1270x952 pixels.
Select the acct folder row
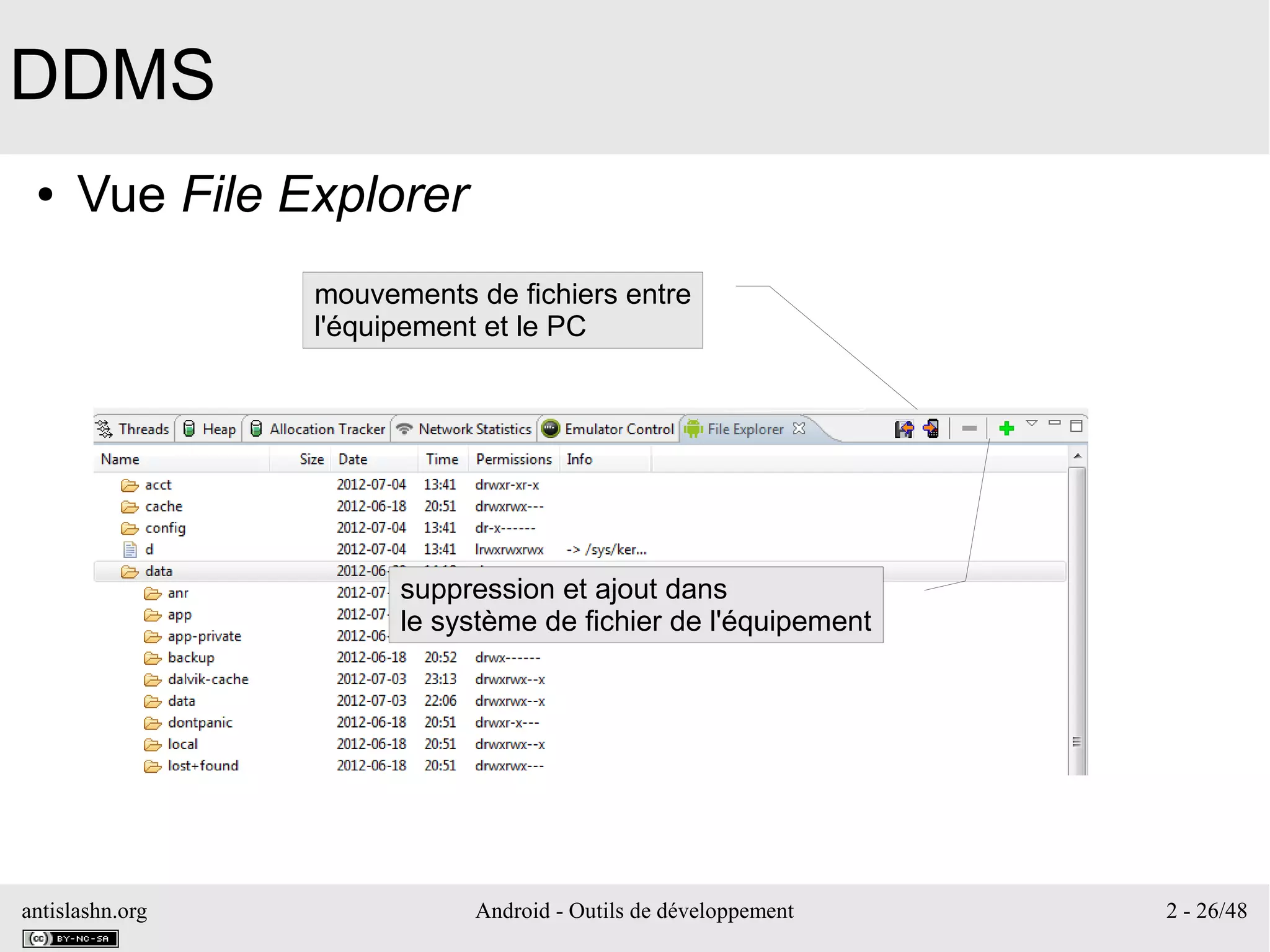tap(580, 485)
